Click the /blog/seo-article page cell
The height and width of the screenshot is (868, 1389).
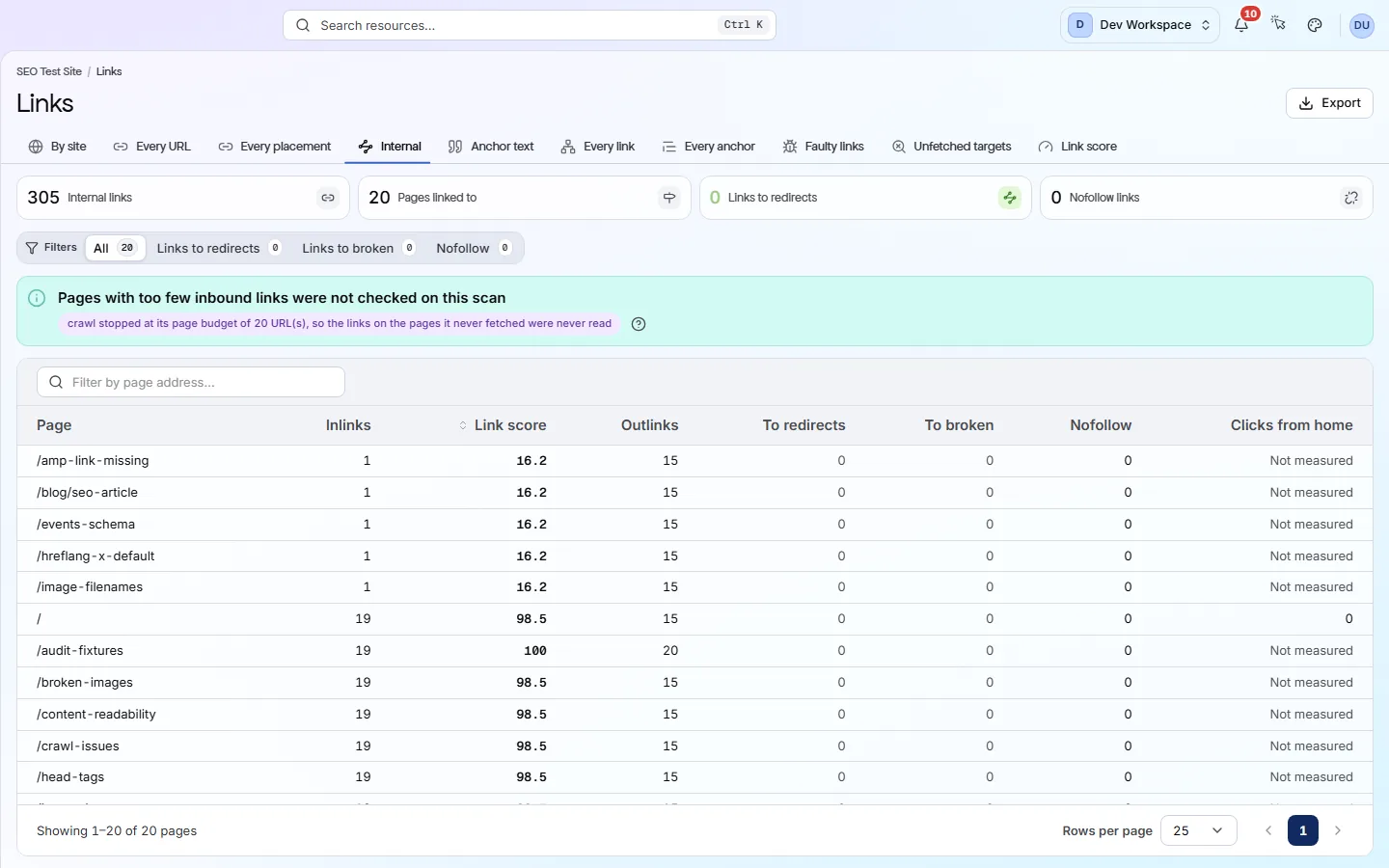(x=87, y=493)
